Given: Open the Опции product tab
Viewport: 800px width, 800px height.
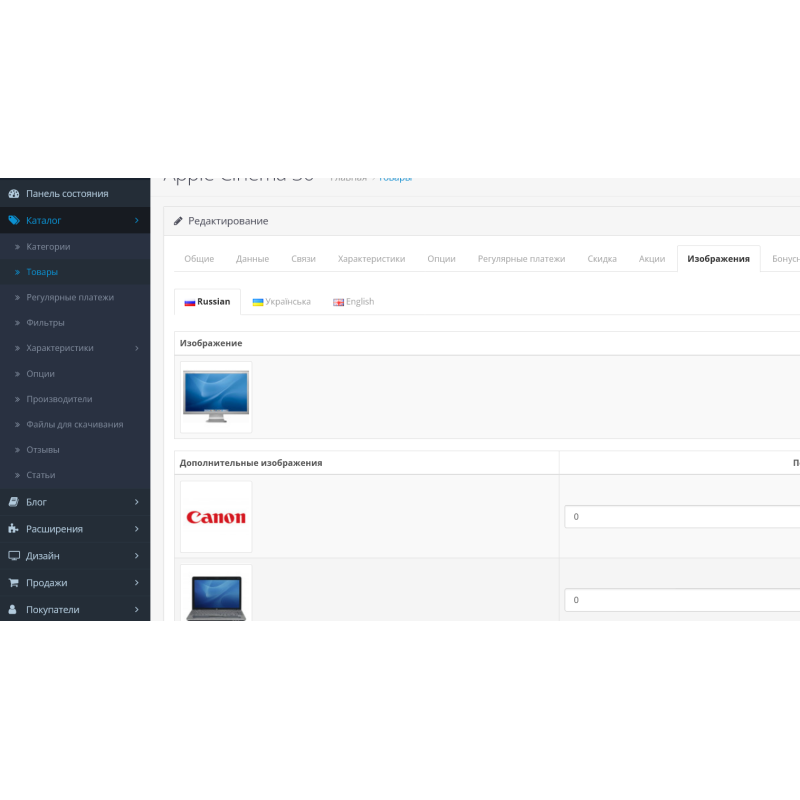Looking at the screenshot, I should tap(441, 259).
